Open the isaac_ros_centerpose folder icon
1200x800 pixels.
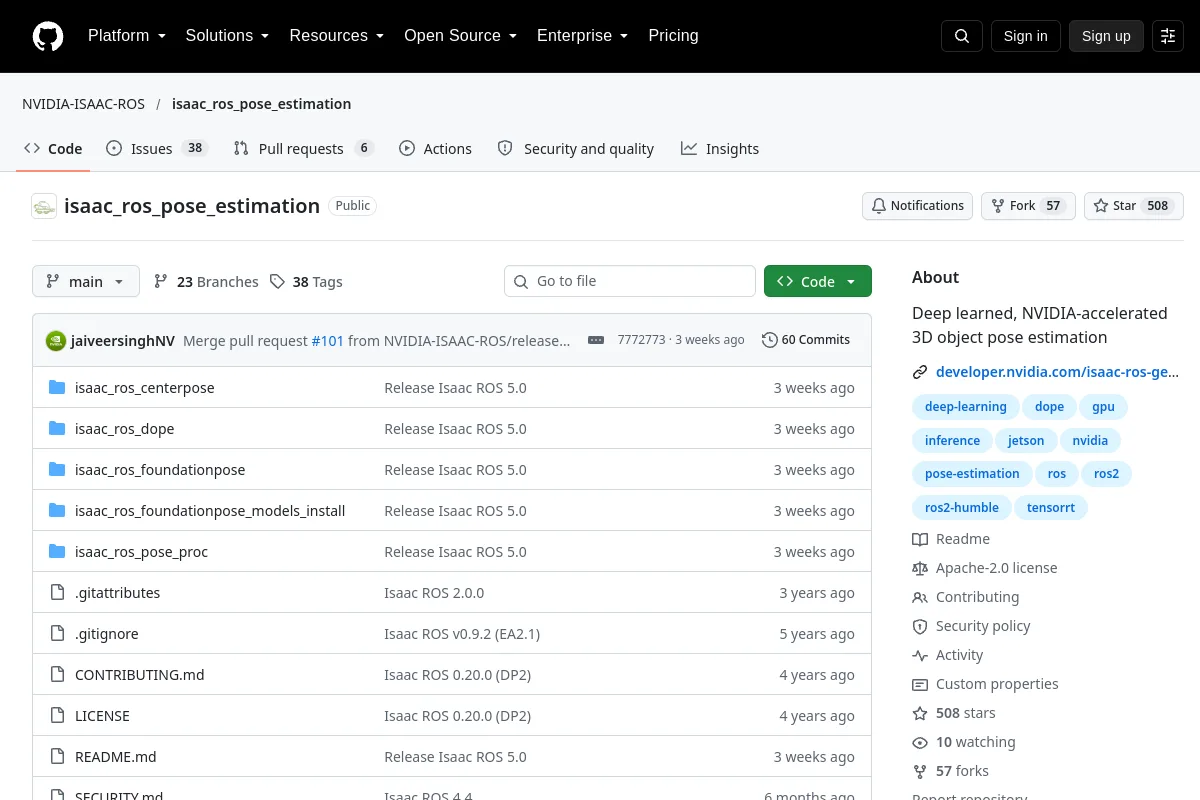tap(57, 387)
